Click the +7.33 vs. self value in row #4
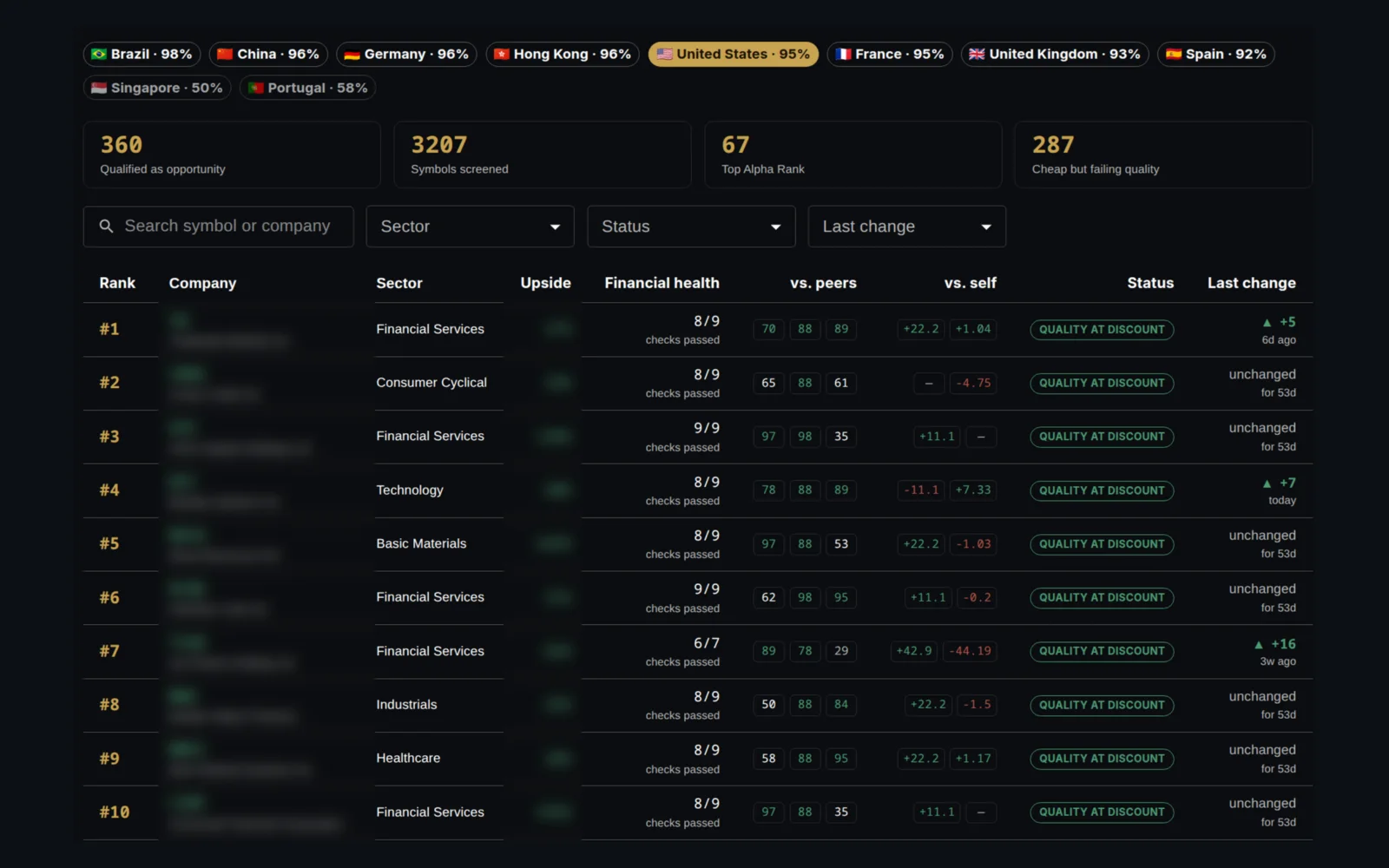 (973, 490)
